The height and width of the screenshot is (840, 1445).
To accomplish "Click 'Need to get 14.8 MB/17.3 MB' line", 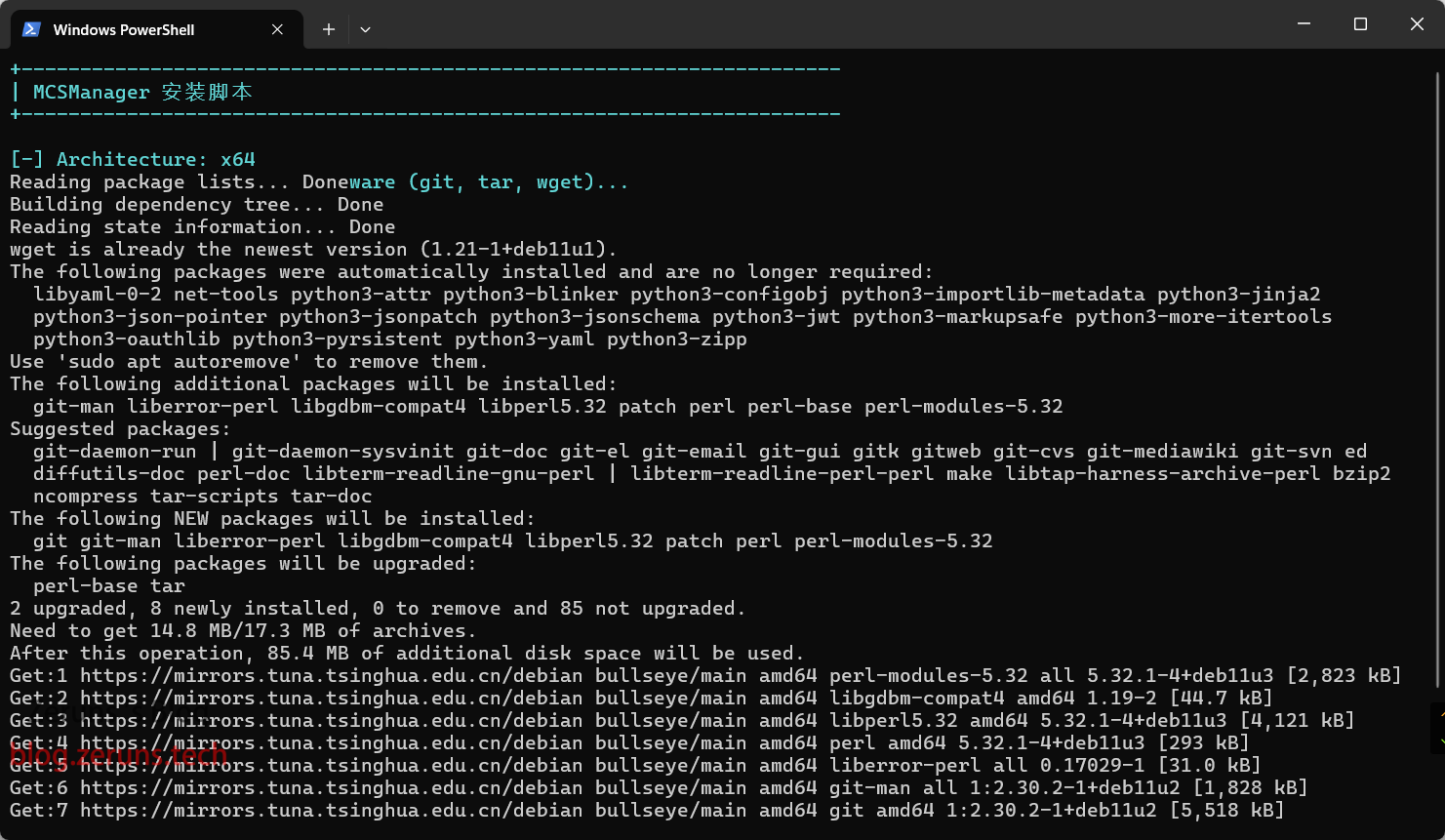I will pyautogui.click(x=243, y=630).
